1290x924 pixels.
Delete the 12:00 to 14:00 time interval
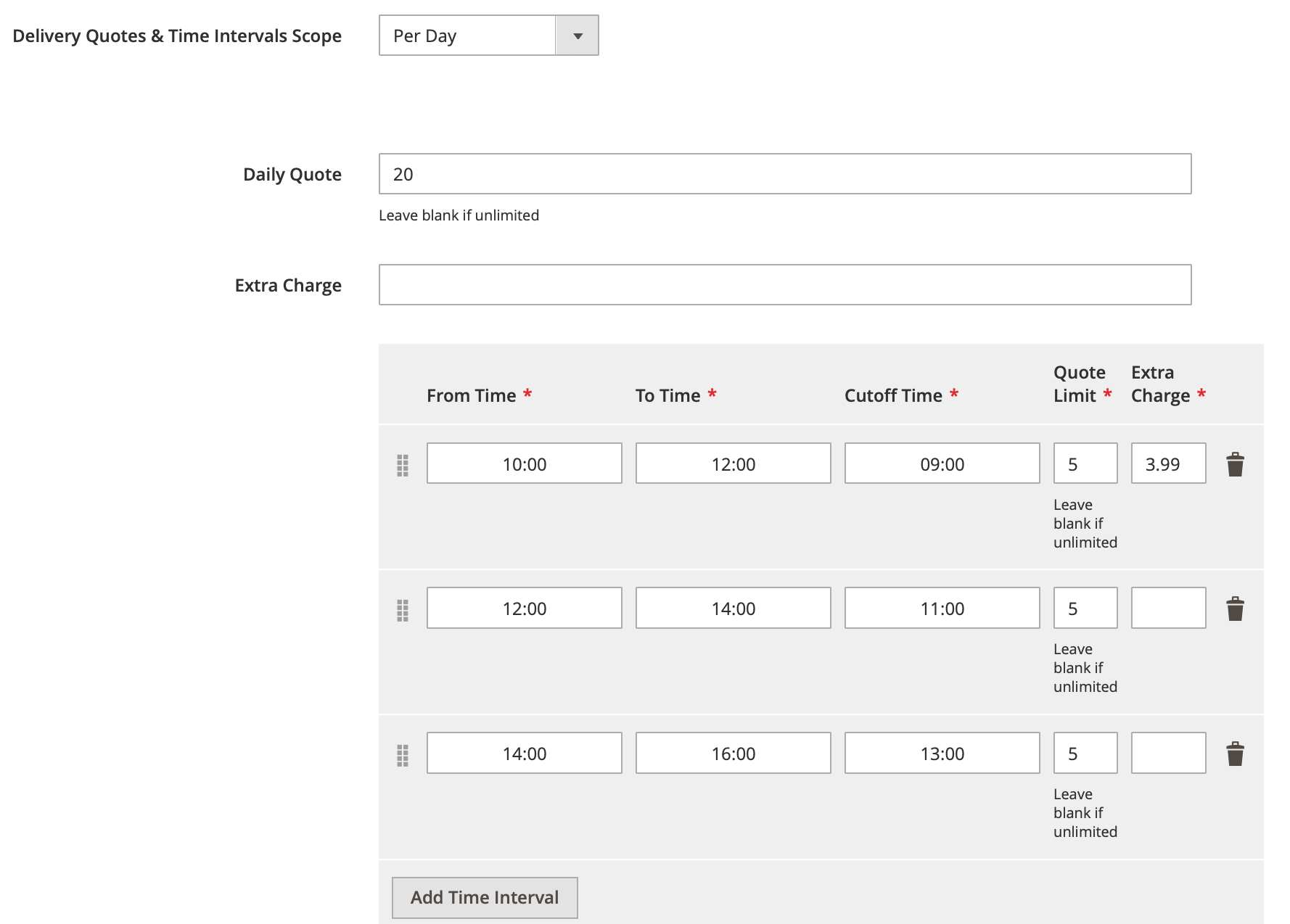1235,609
